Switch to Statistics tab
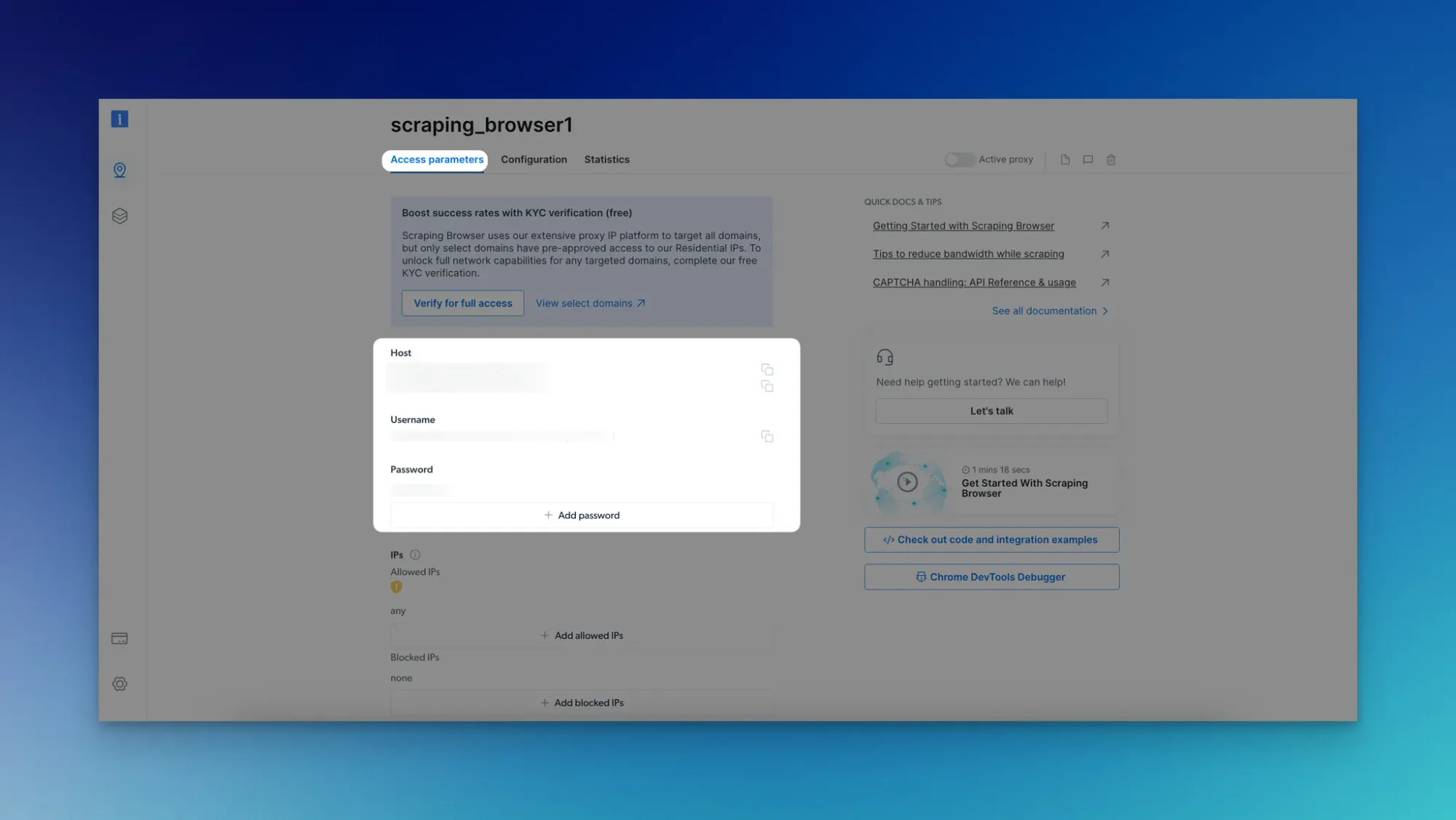 click(607, 160)
